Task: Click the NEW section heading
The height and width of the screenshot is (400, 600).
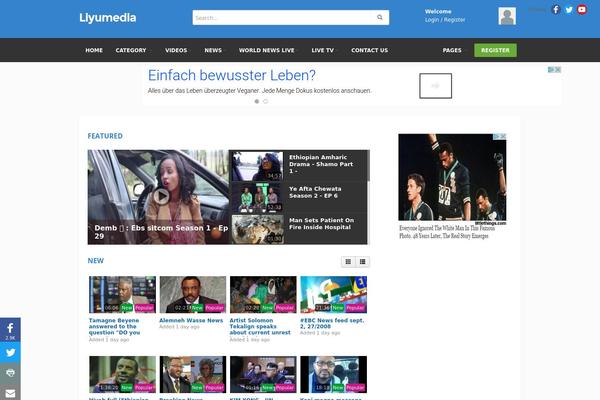Action: [x=96, y=261]
